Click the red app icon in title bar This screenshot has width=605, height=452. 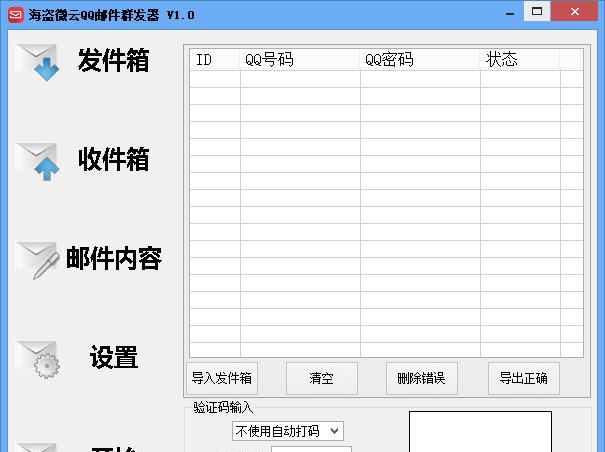(16, 15)
